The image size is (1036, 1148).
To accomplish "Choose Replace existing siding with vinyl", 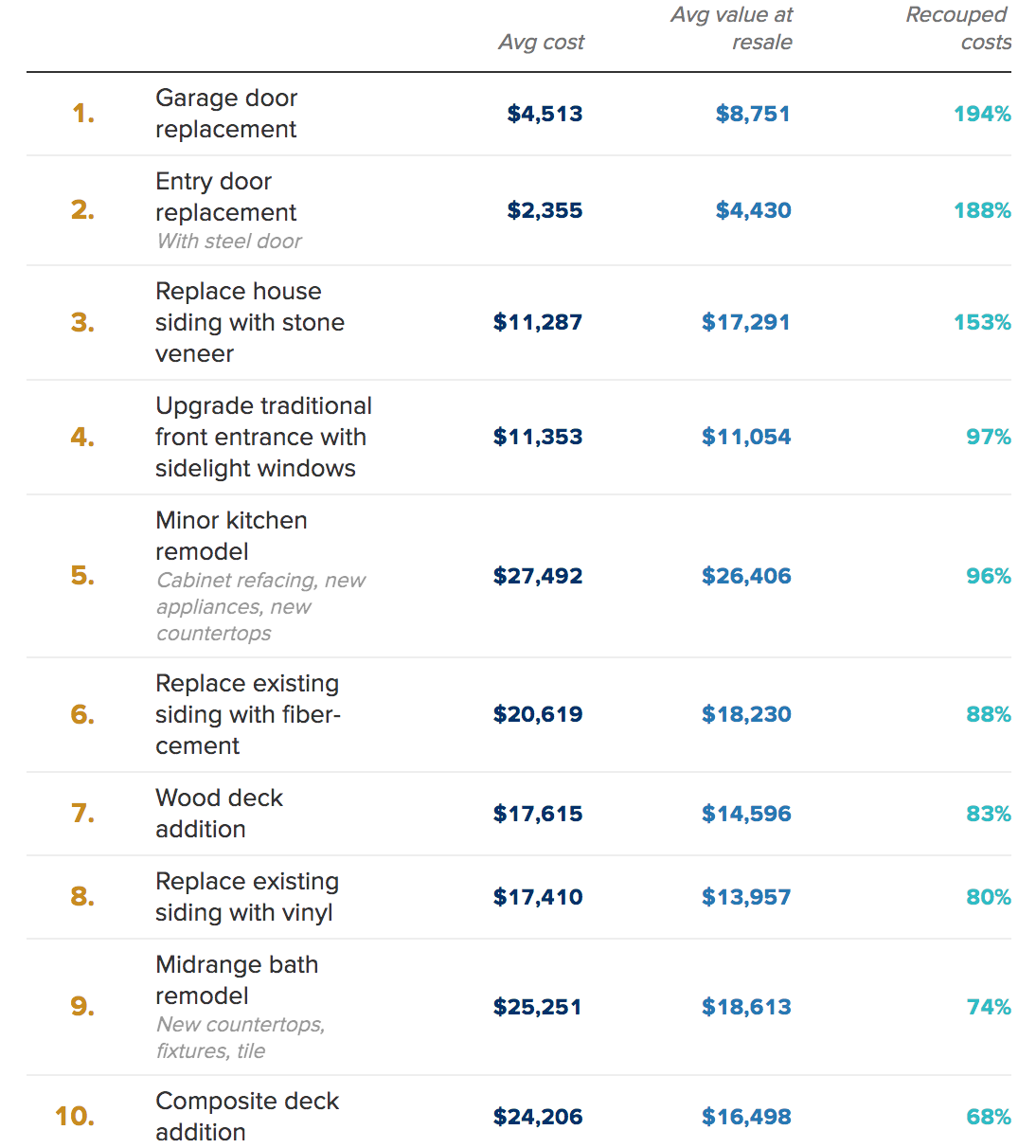I will [246, 896].
